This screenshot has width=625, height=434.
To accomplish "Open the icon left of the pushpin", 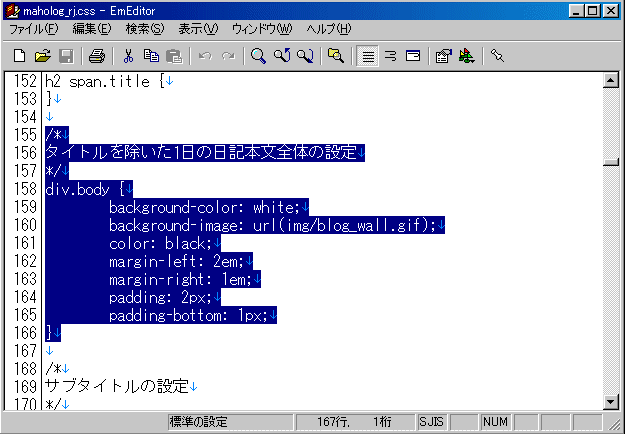I will [467, 56].
